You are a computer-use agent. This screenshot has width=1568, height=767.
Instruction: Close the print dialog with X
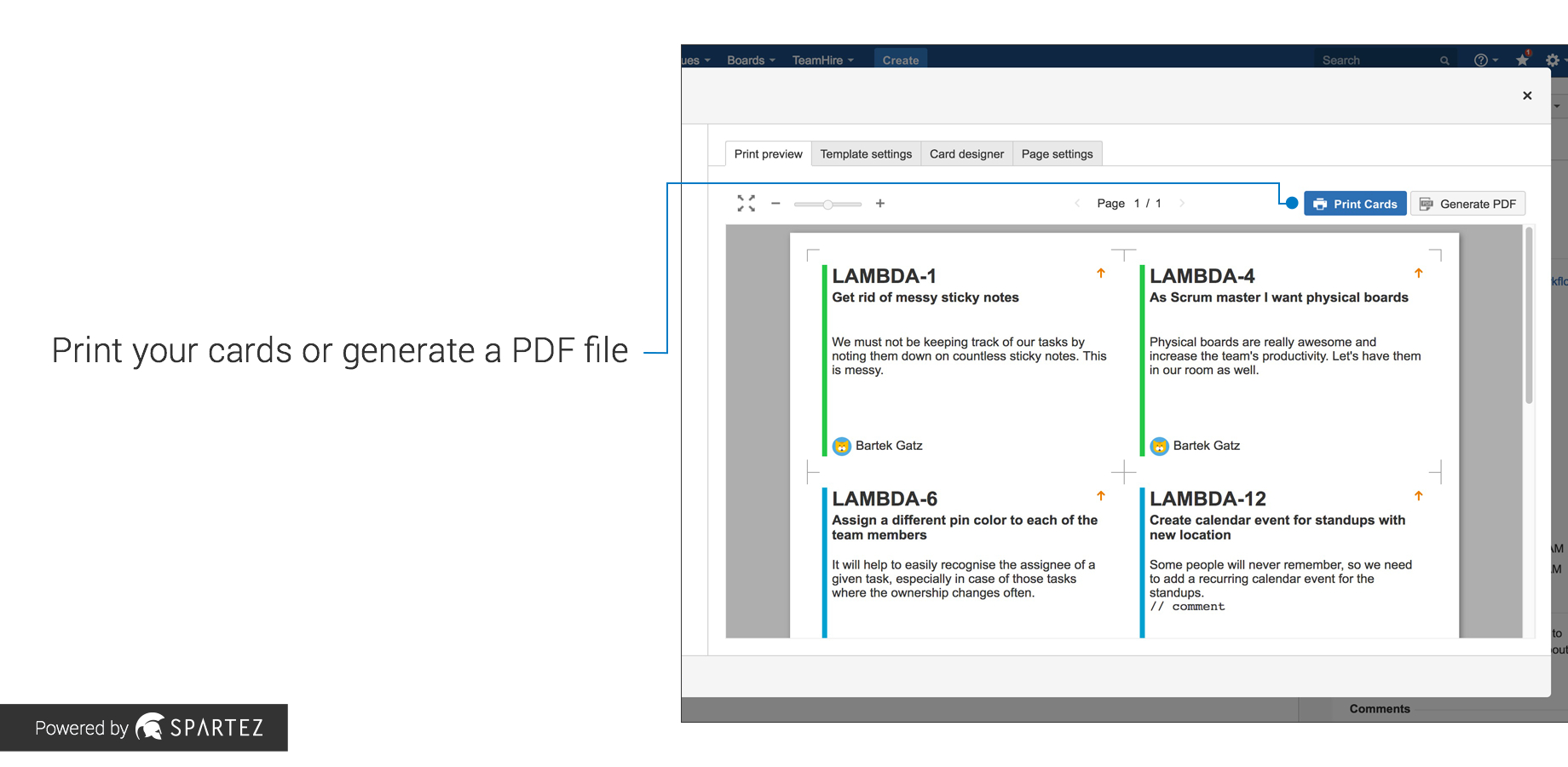point(1527,95)
